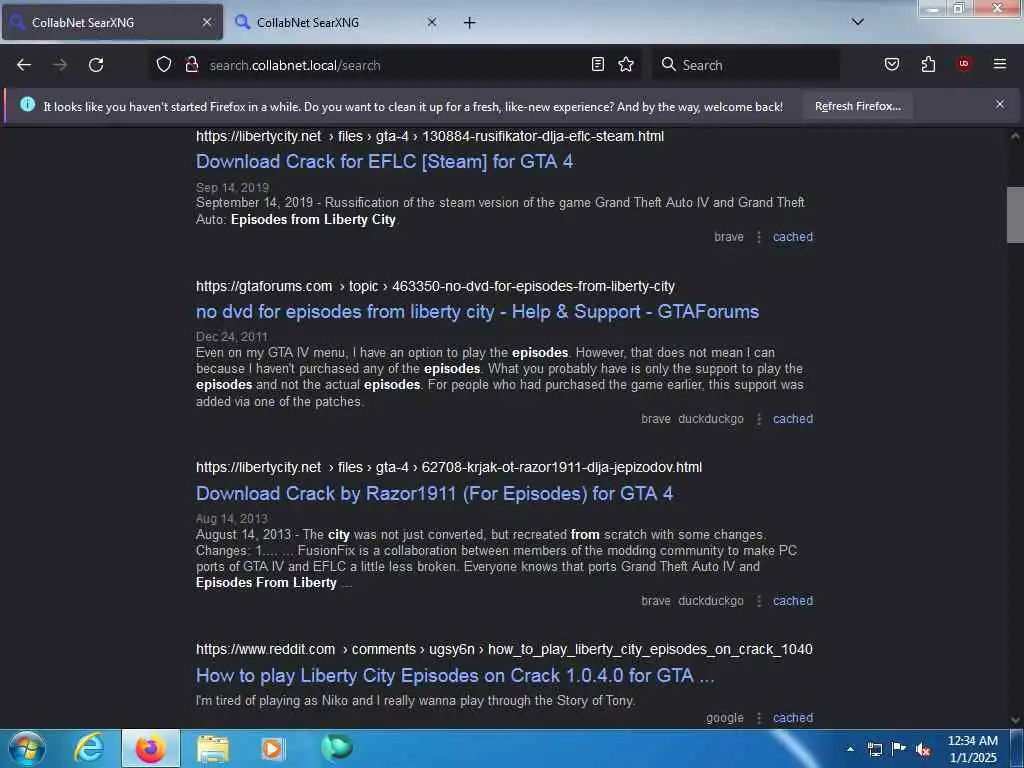Screen dimensions: 1024x768
Task: Go back with the browser back arrow
Action: coord(24,65)
